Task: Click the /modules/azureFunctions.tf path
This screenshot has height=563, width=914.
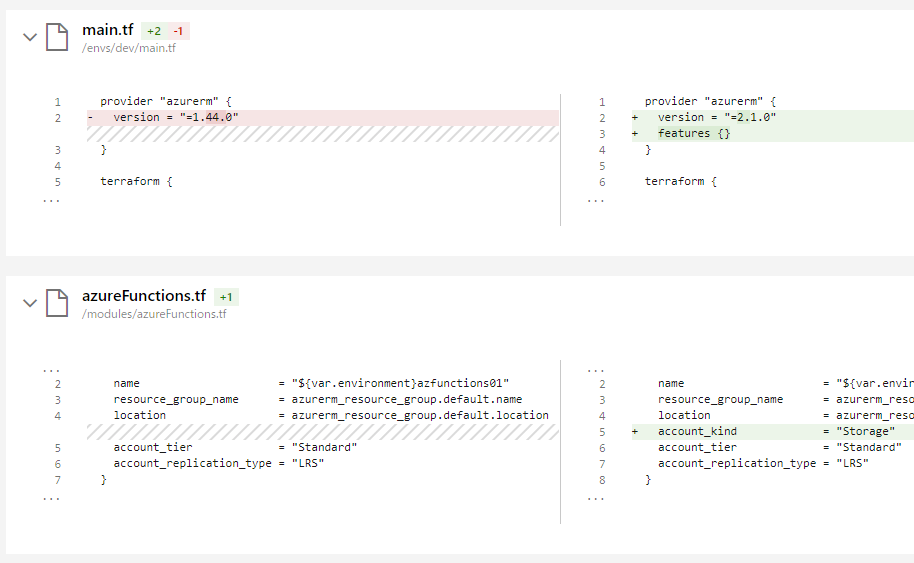Action: tap(154, 314)
